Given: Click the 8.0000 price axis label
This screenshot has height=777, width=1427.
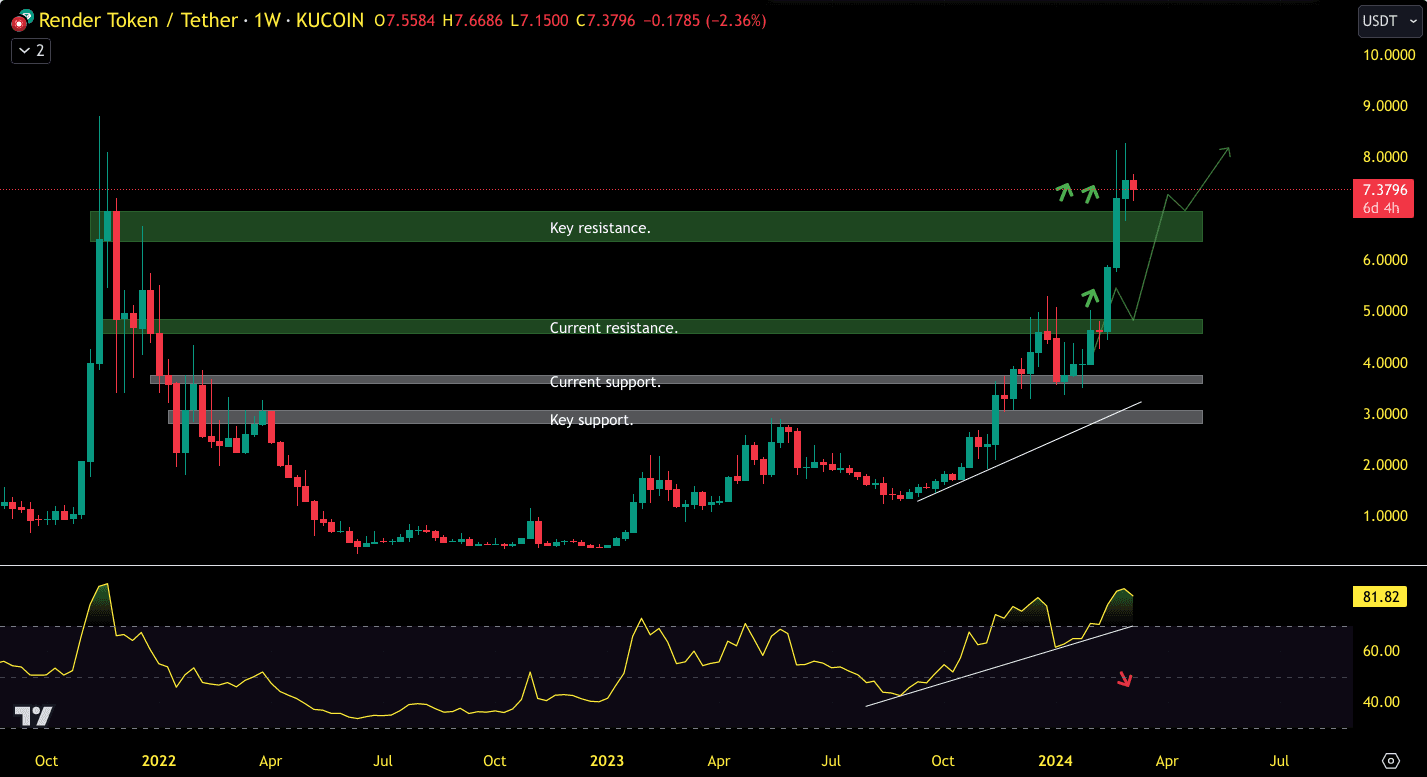Looking at the screenshot, I should tap(1384, 157).
